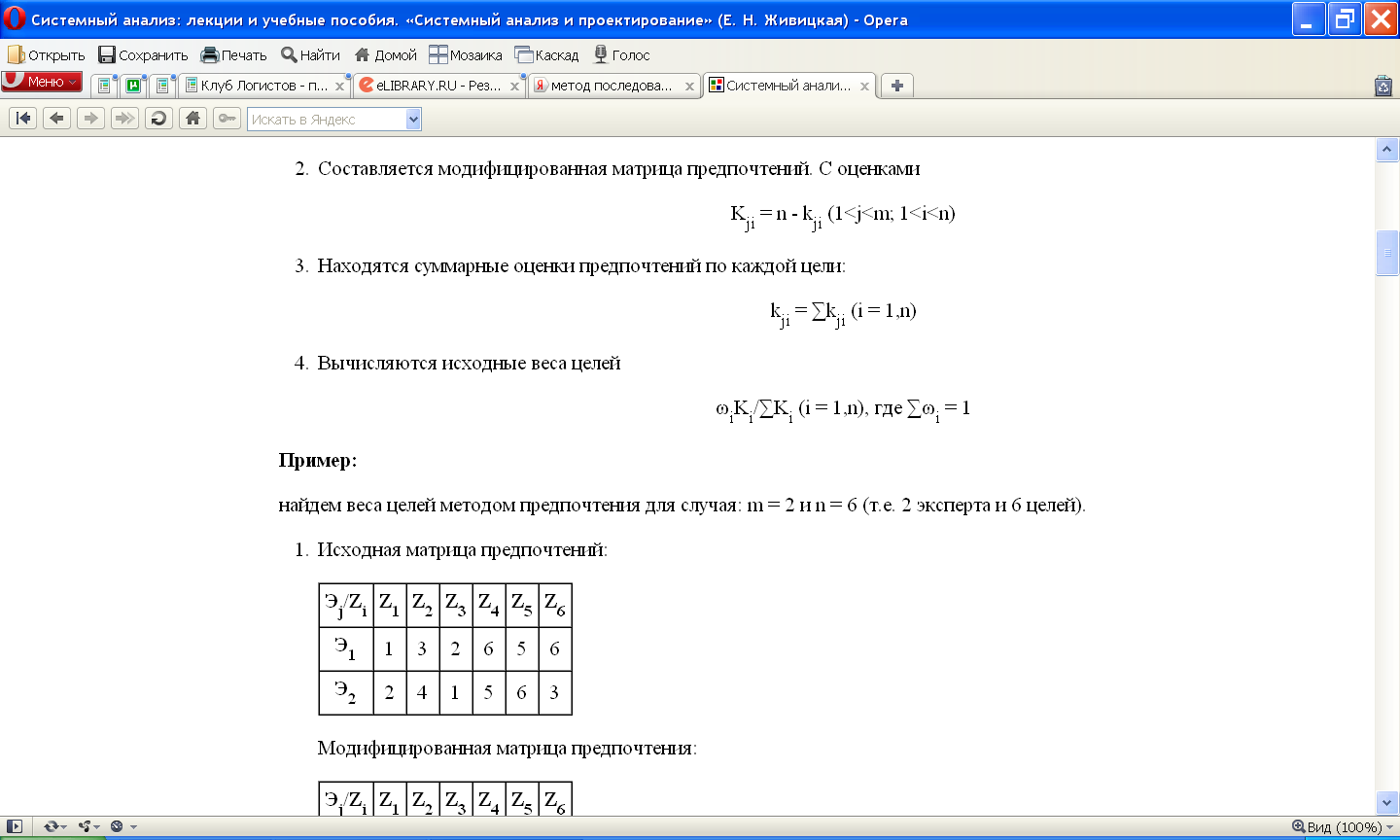The width and height of the screenshot is (1400, 840).
Task: Click the Fast Forward navigation button
Action: (x=125, y=119)
